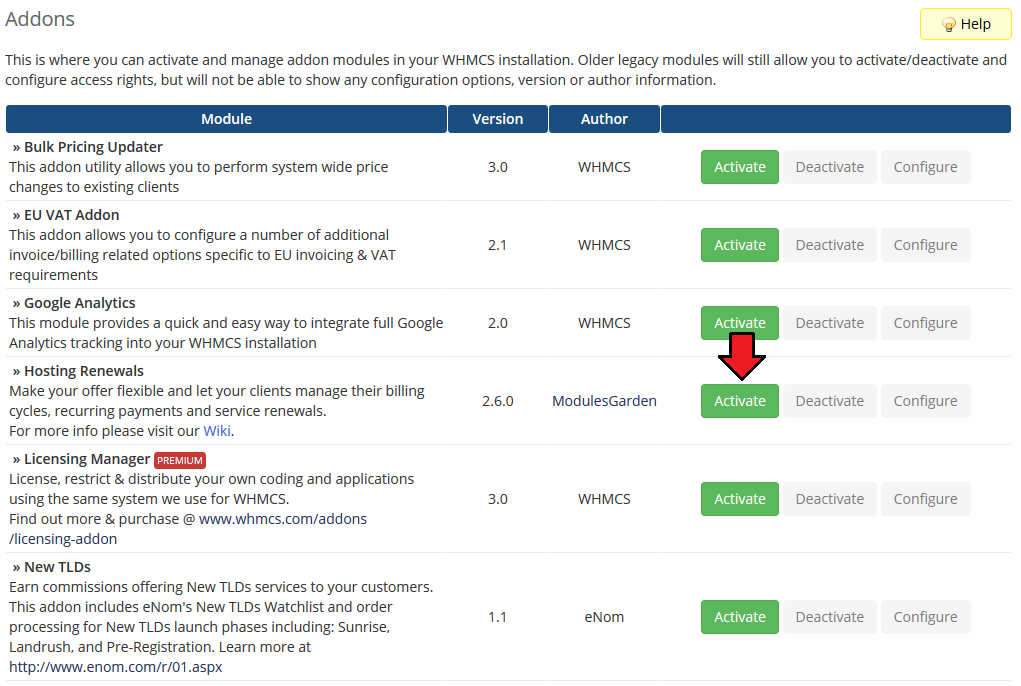
Task: Configure the Licensing Manager addon
Action: coord(925,499)
